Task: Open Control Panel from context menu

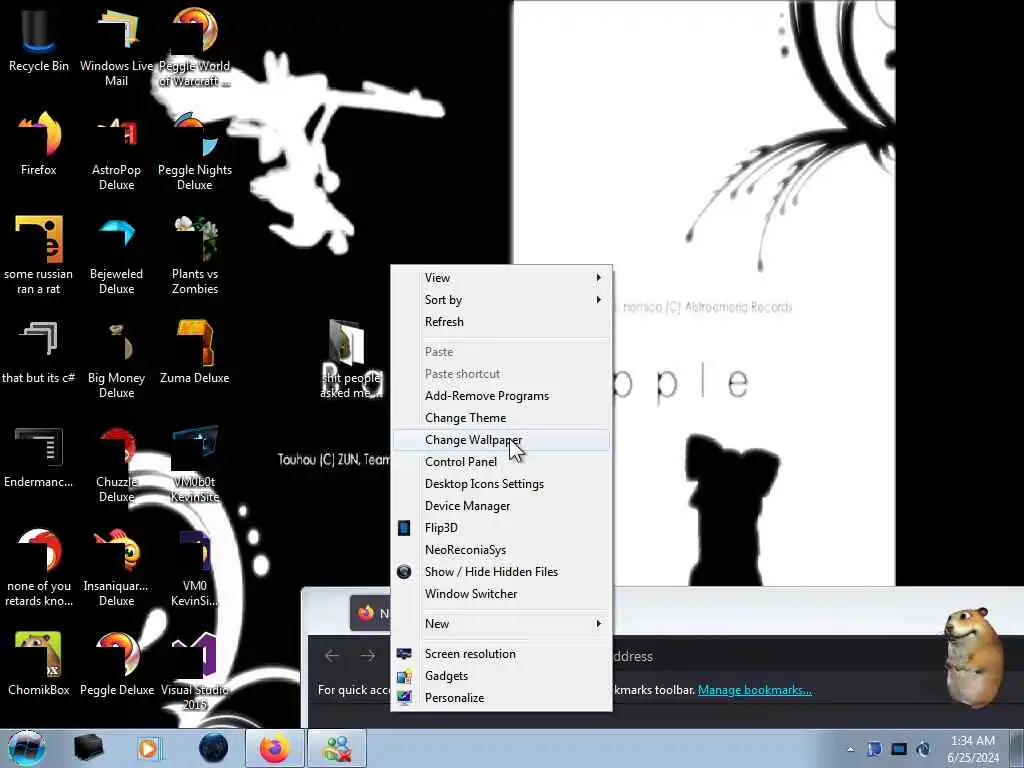Action: click(502, 462)
